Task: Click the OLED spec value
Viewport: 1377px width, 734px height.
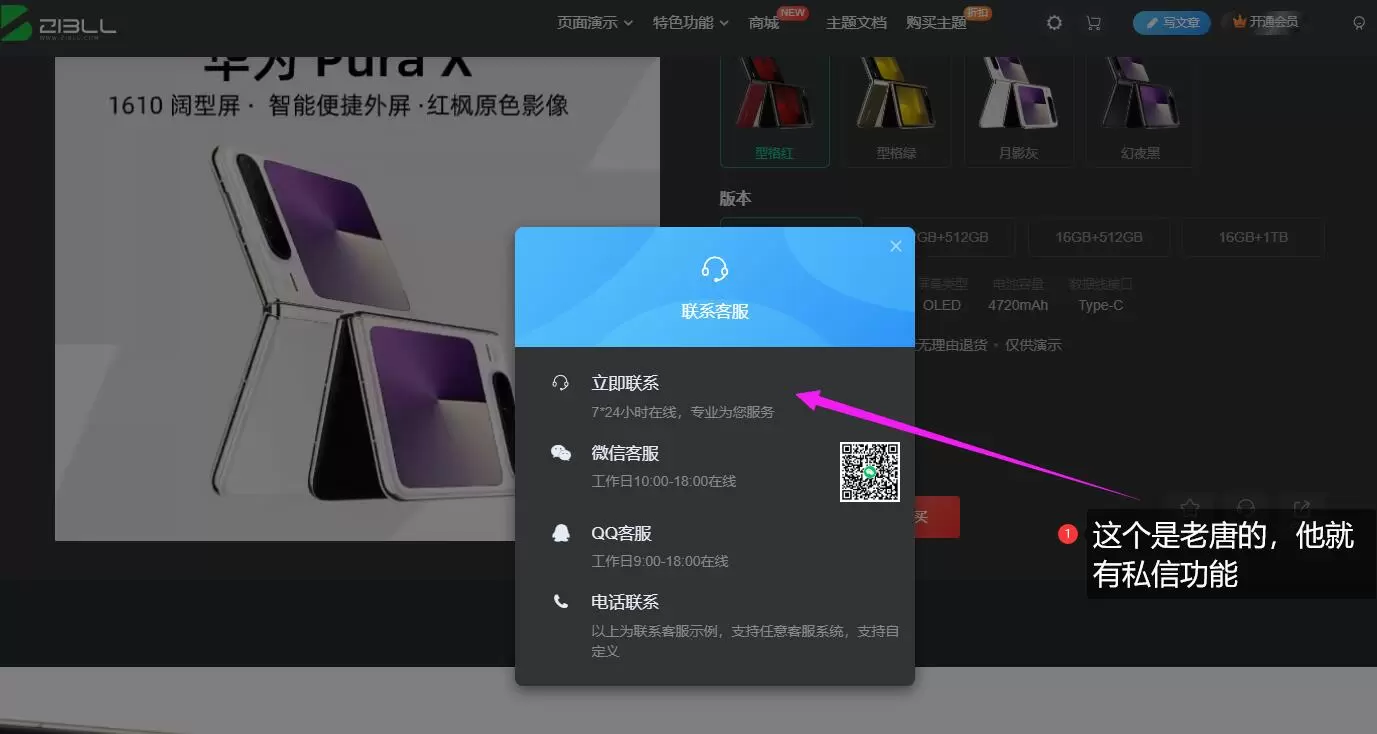Action: (942, 305)
